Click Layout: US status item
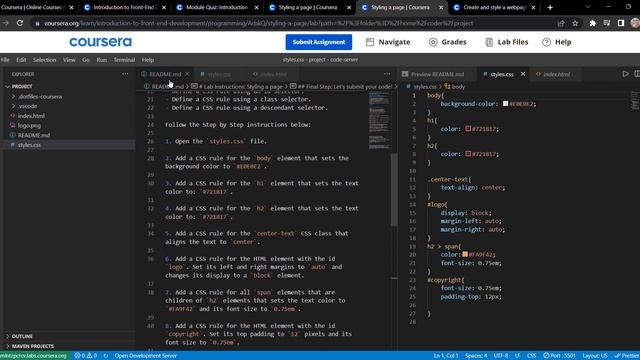 click(595, 356)
